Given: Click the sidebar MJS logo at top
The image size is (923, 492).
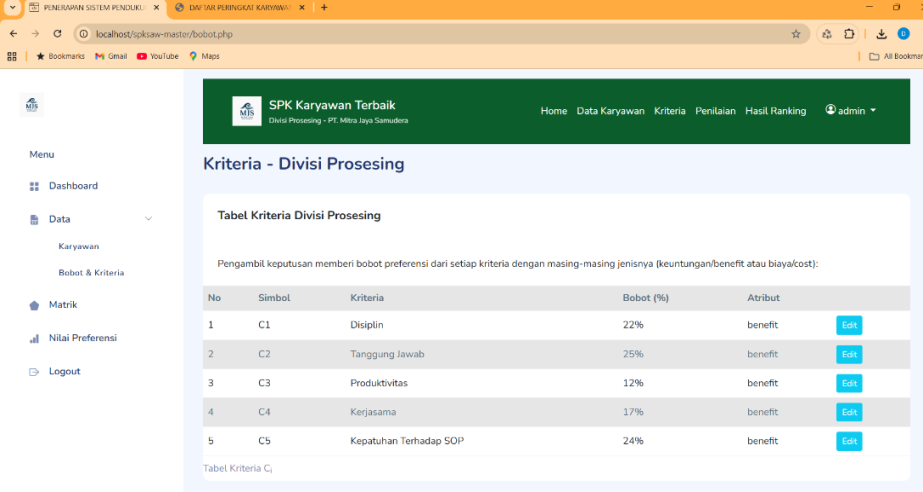Looking at the screenshot, I should (x=32, y=104).
